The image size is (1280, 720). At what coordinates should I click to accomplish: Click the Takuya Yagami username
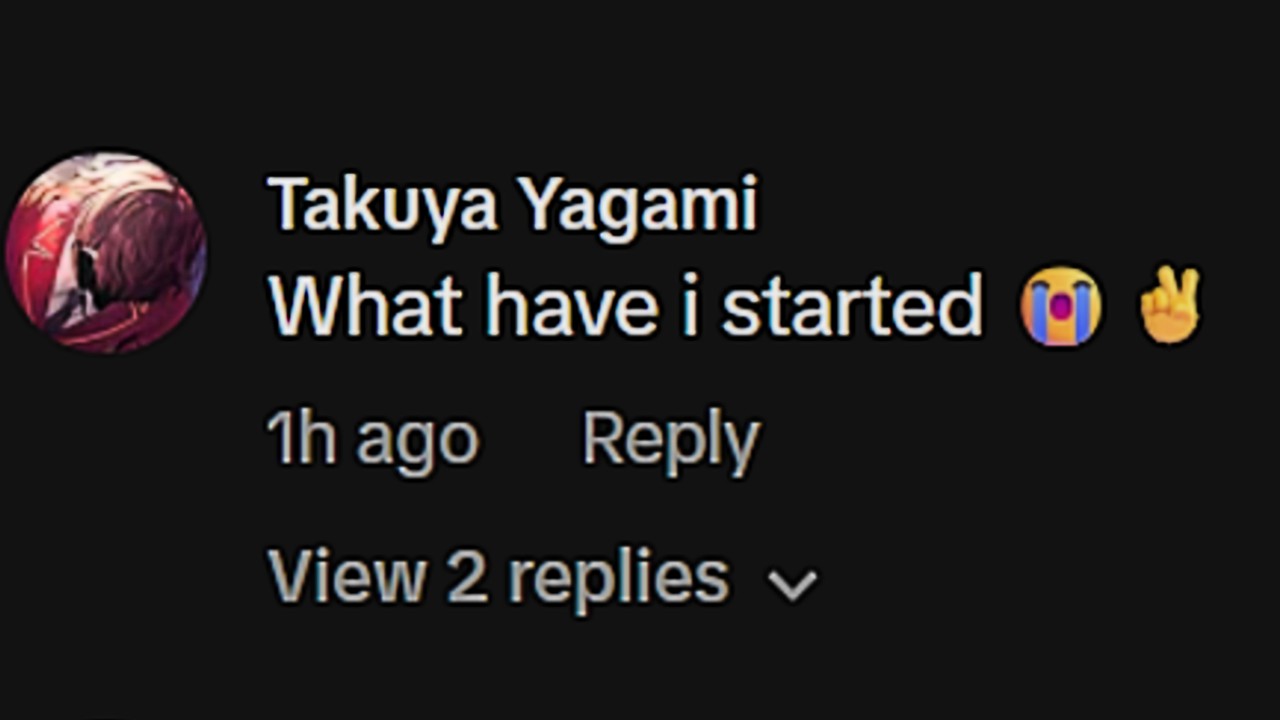tap(513, 205)
